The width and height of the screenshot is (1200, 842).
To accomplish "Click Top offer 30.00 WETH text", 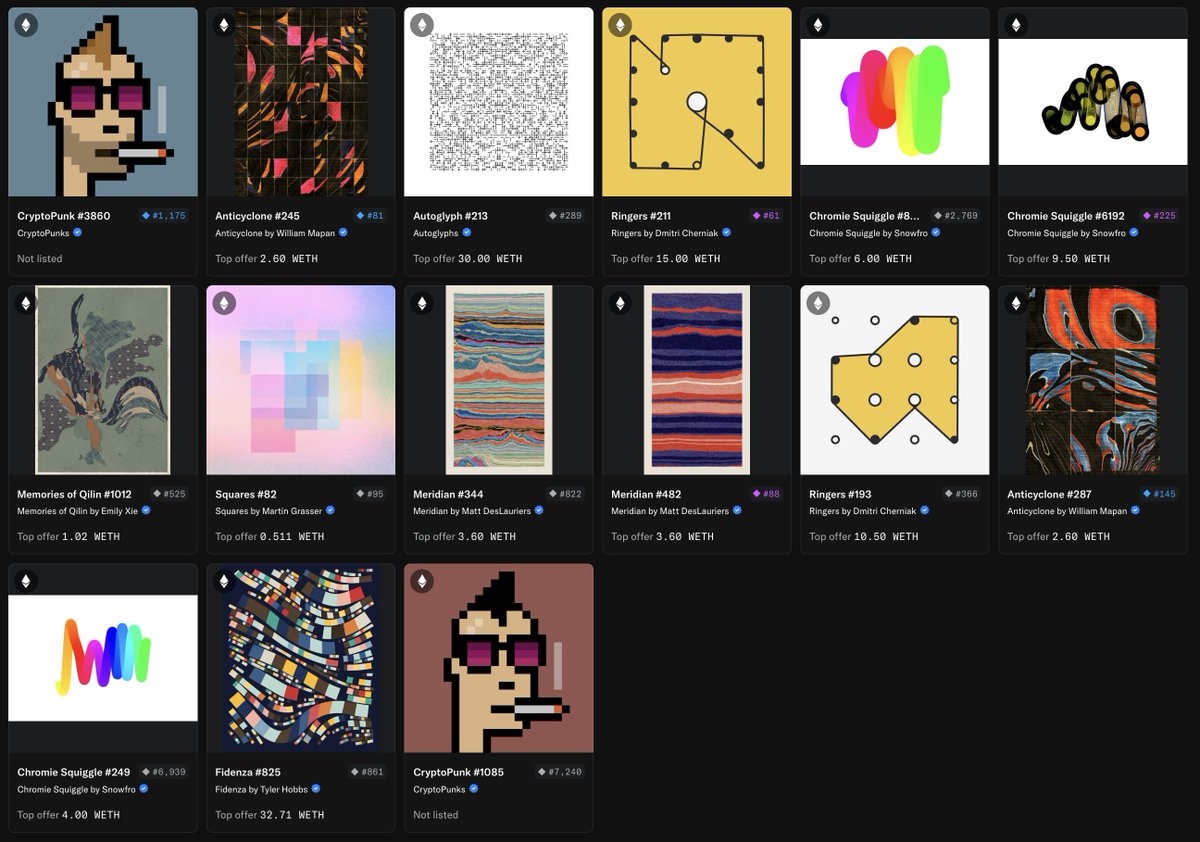I will (468, 259).
